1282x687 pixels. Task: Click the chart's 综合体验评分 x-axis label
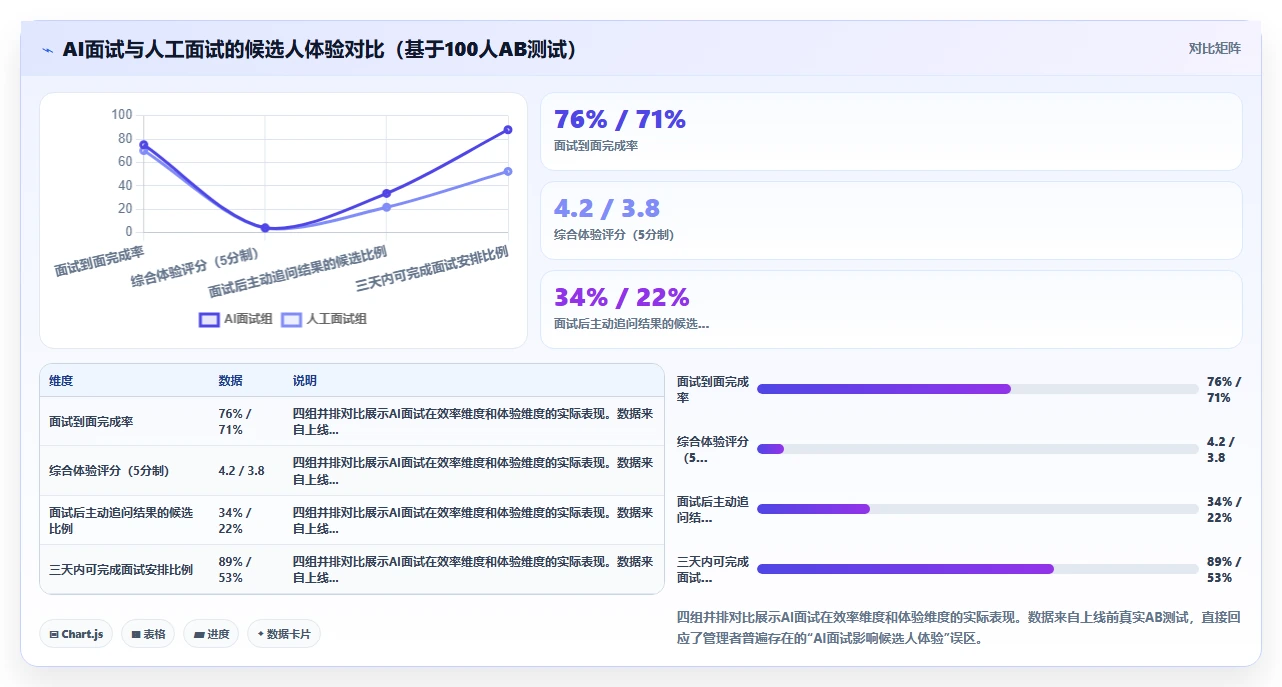click(x=195, y=269)
